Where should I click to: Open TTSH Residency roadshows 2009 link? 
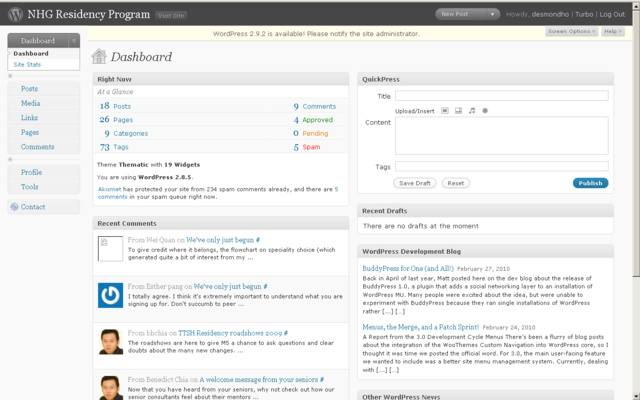point(230,333)
